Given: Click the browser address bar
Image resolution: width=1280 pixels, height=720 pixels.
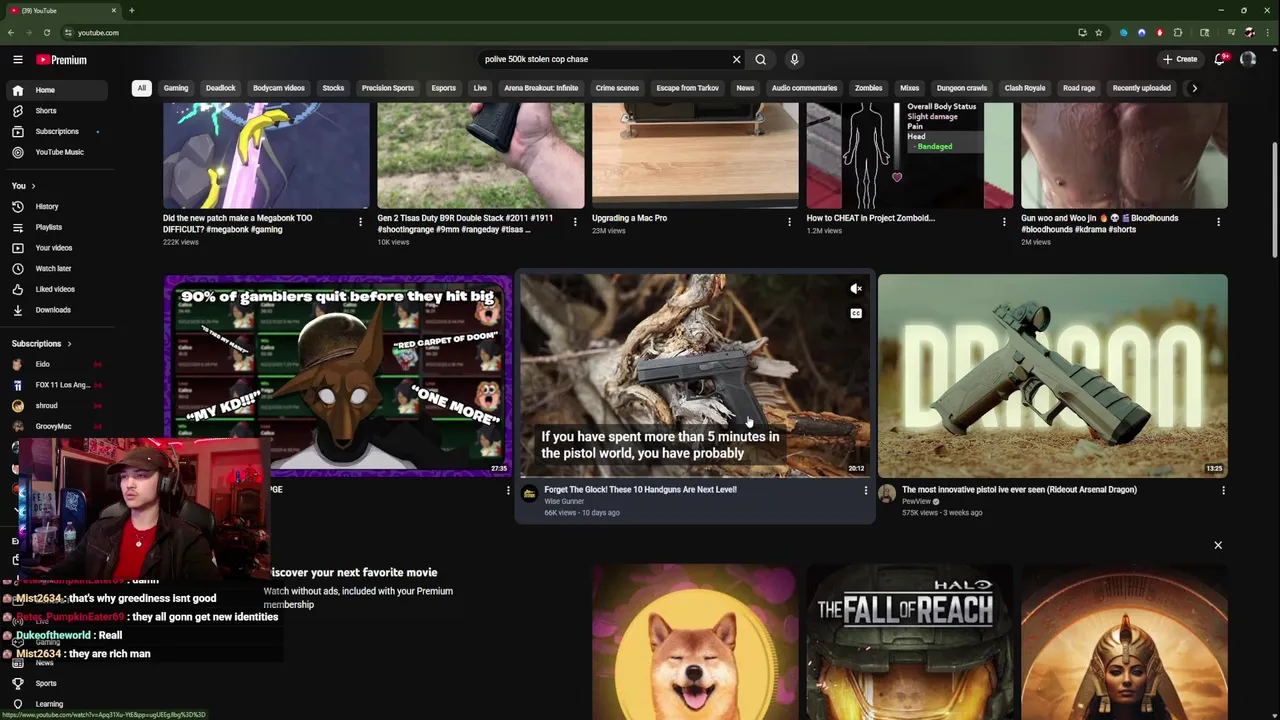Looking at the screenshot, I should 570,33.
